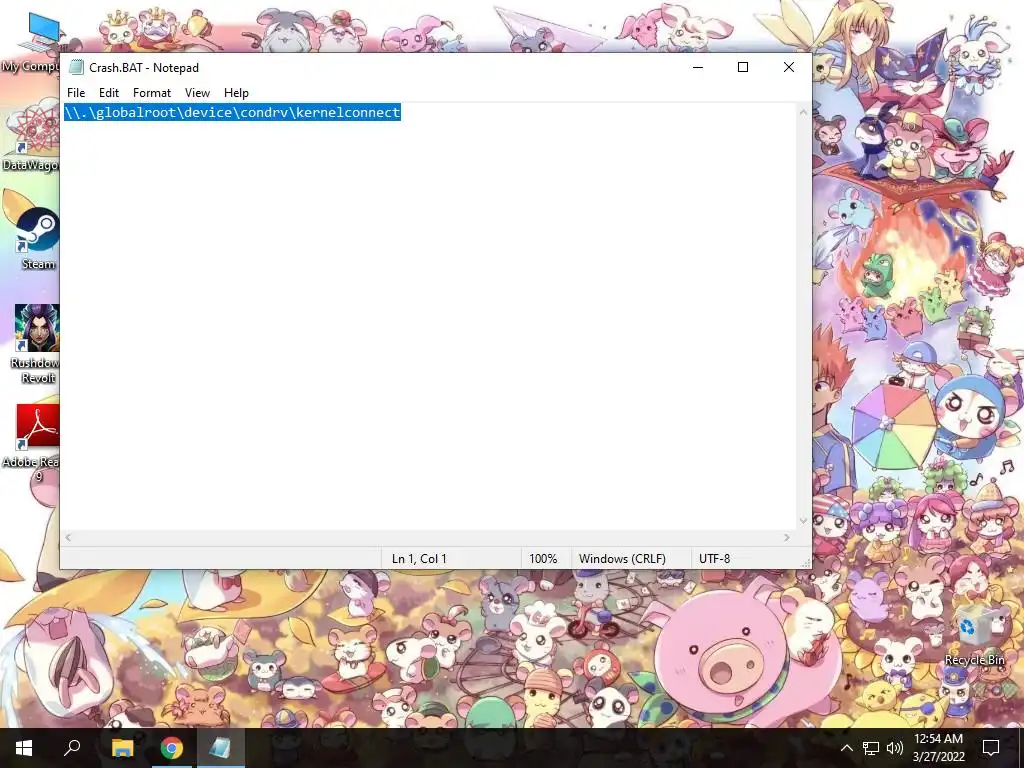
Task: Click the 100% zoom status entry
Action: (543, 559)
